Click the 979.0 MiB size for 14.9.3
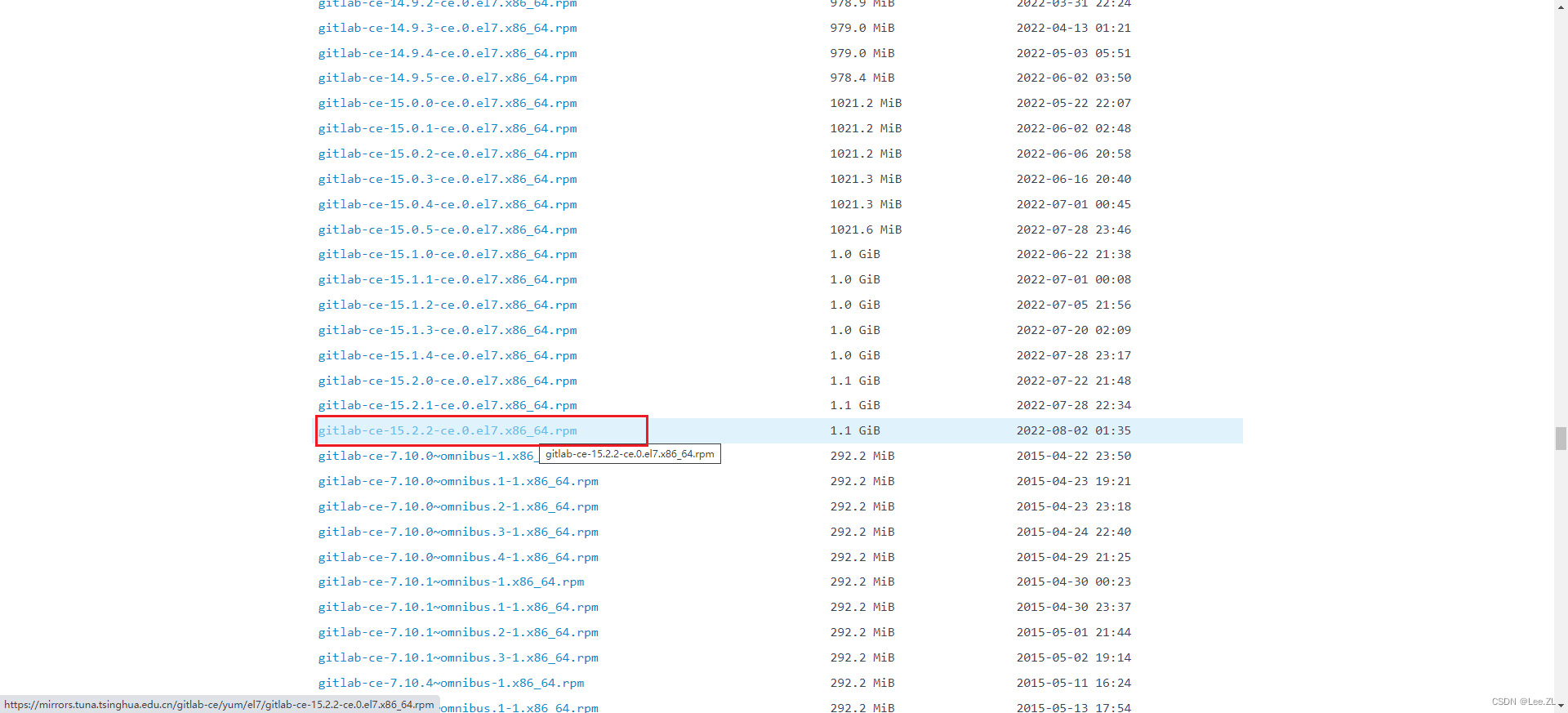The width and height of the screenshot is (1568, 713). (x=862, y=28)
